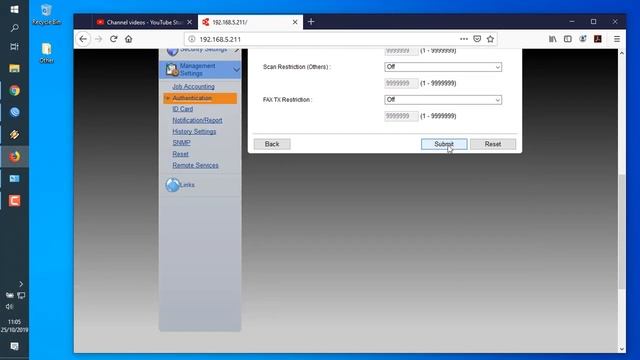Launch Google Chrome from the taskbar
Screen dimensions: 640x360
click(x=14, y=91)
